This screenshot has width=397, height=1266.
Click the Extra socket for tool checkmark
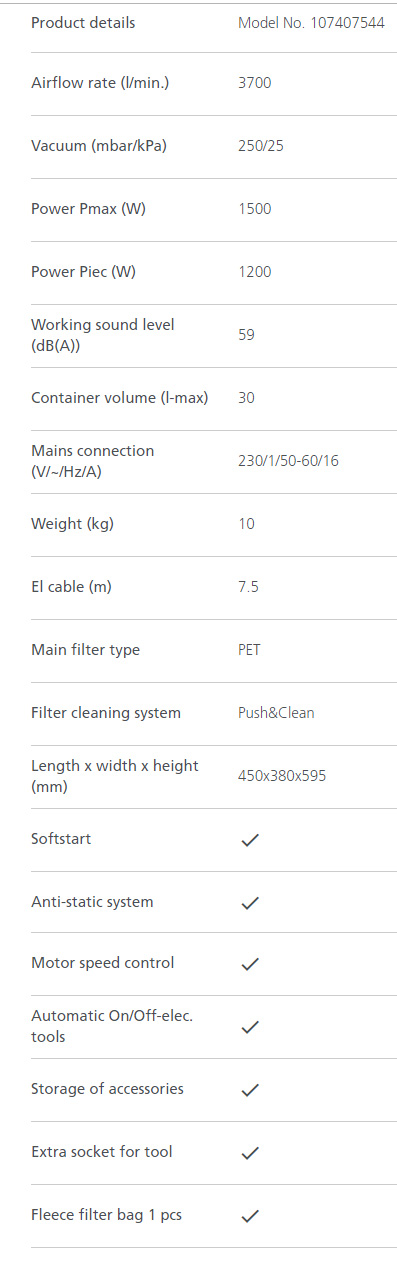[250, 1153]
